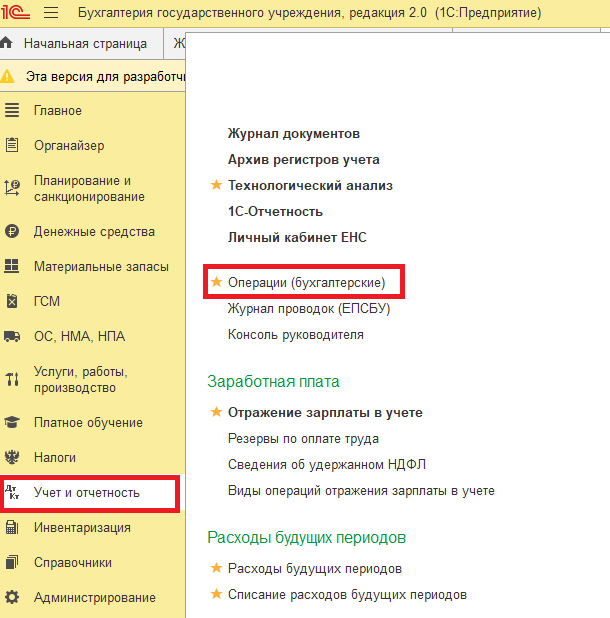Open Виды операций отражения зарплаты в учете
Screen dimensions: 610x618
[361, 491]
